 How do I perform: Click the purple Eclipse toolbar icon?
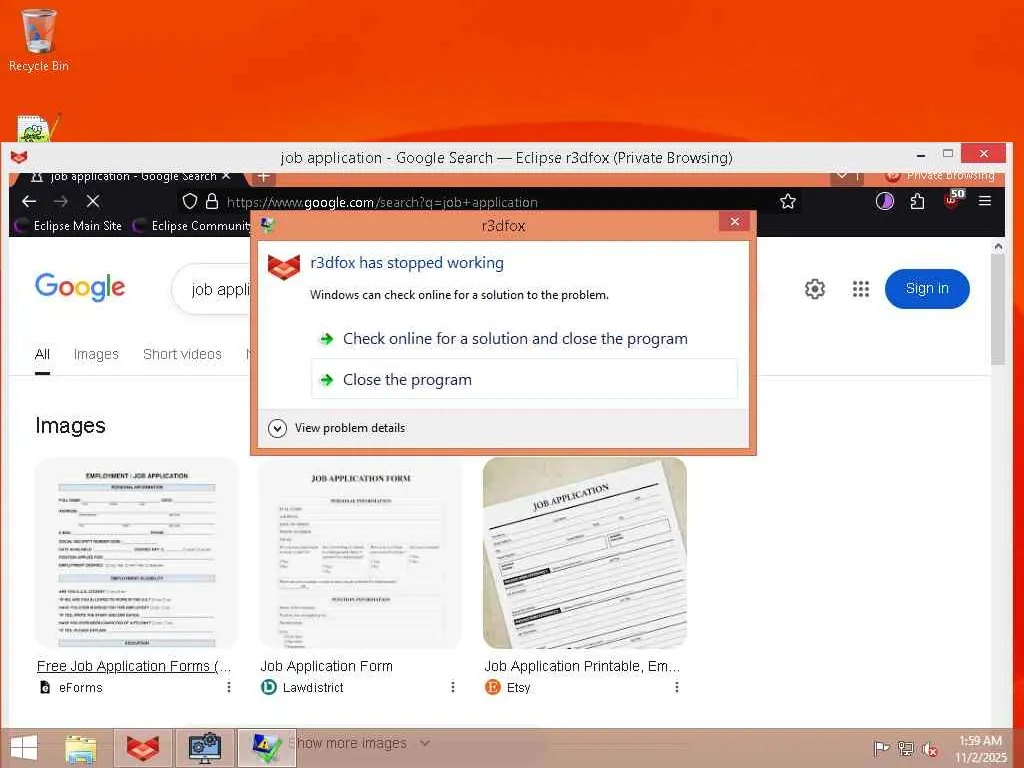[884, 201]
